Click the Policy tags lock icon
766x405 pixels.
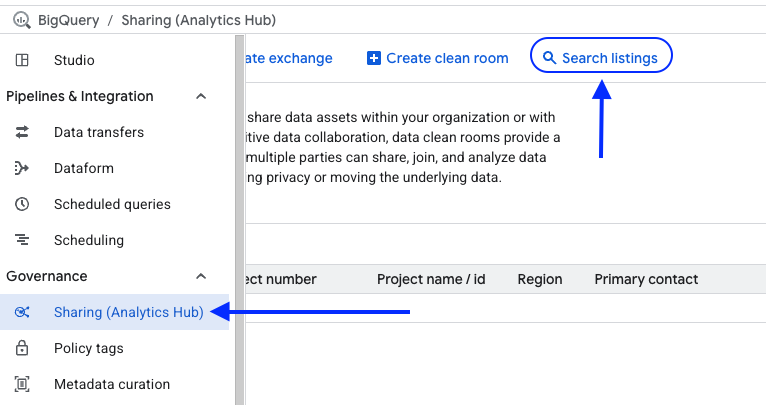pyautogui.click(x=22, y=348)
